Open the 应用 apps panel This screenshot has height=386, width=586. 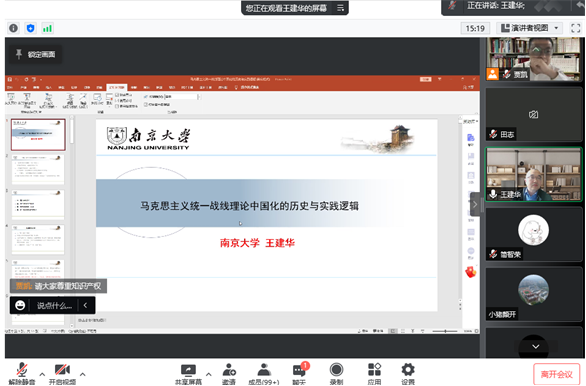point(374,373)
